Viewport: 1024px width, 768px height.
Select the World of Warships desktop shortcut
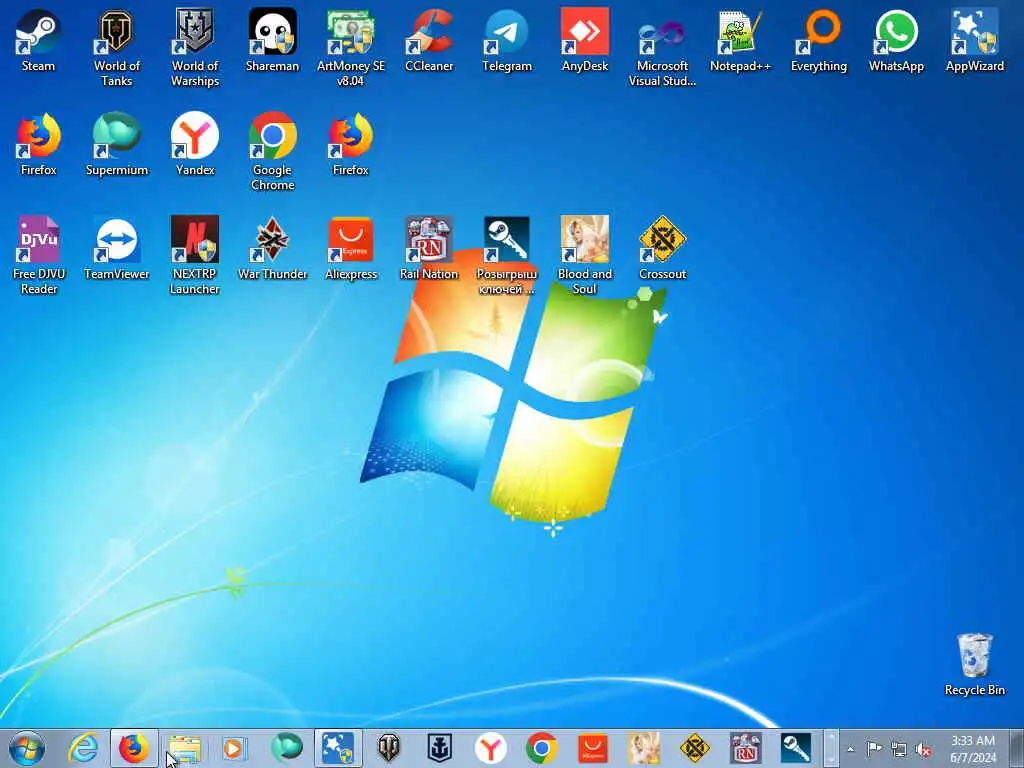pos(195,47)
